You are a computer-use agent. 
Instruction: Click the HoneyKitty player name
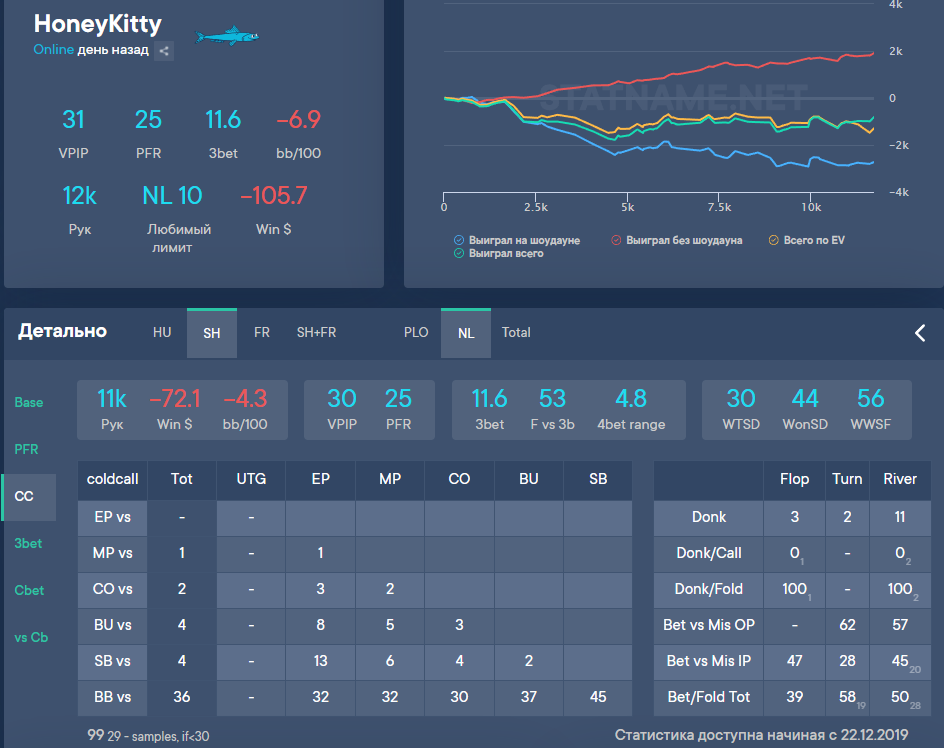coord(97,24)
